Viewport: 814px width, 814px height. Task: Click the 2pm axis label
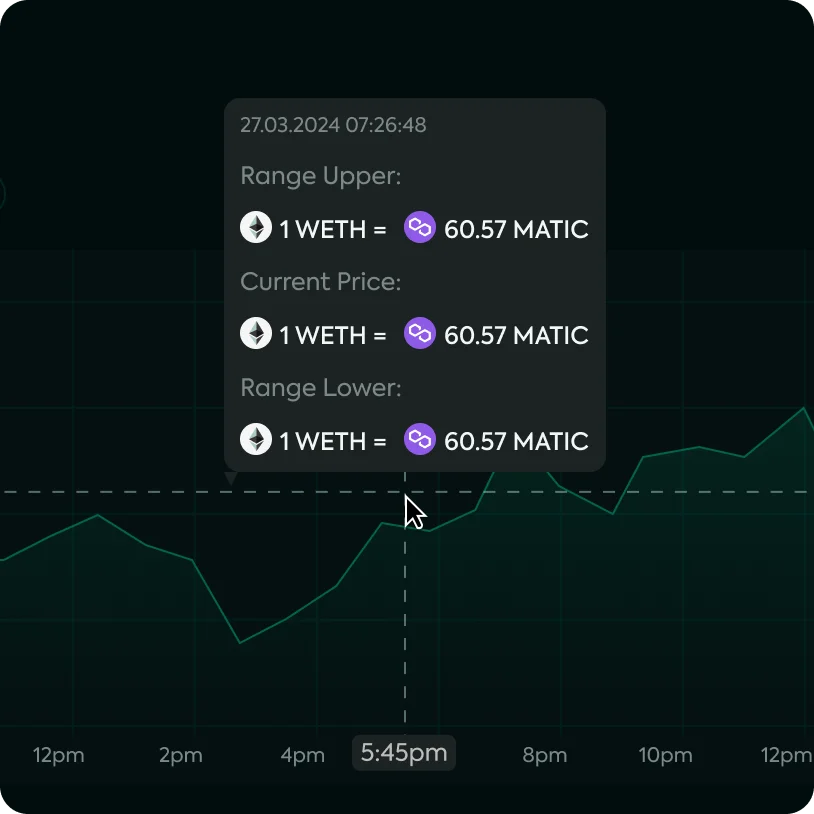coord(180,755)
